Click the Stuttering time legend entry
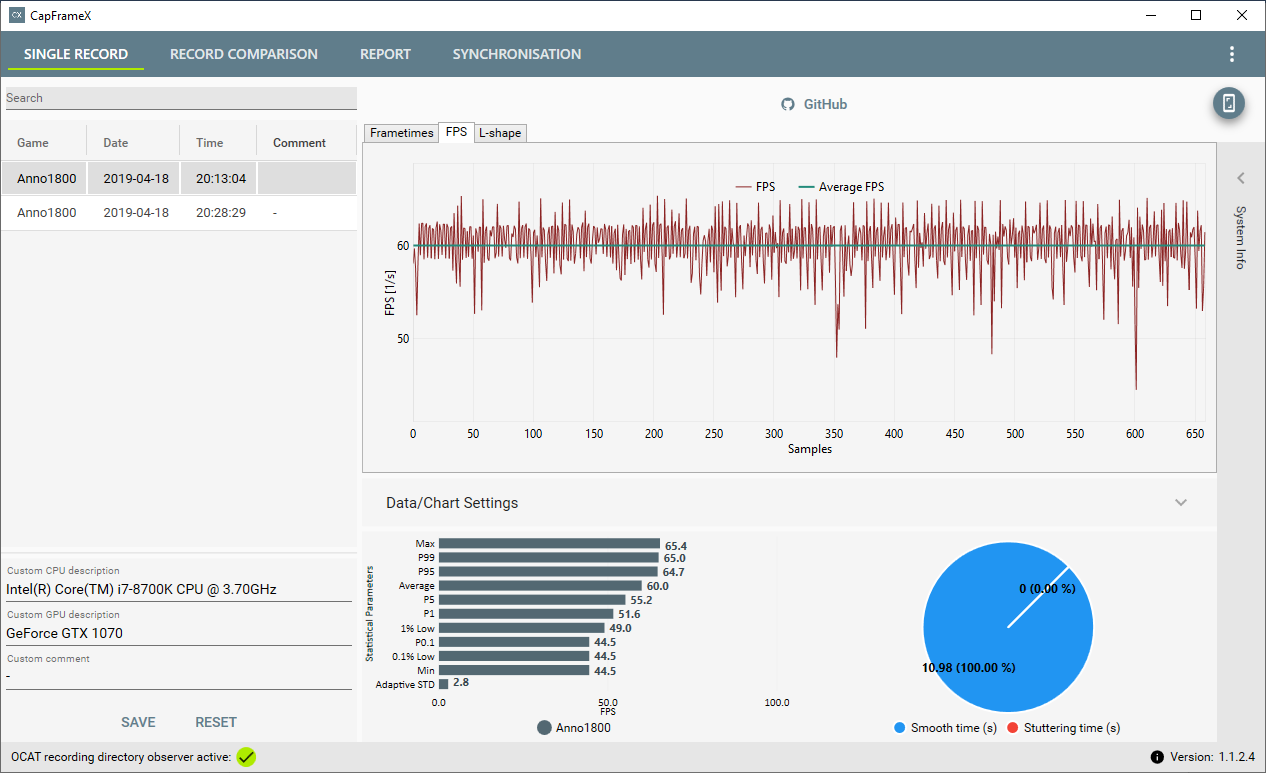 point(1064,728)
